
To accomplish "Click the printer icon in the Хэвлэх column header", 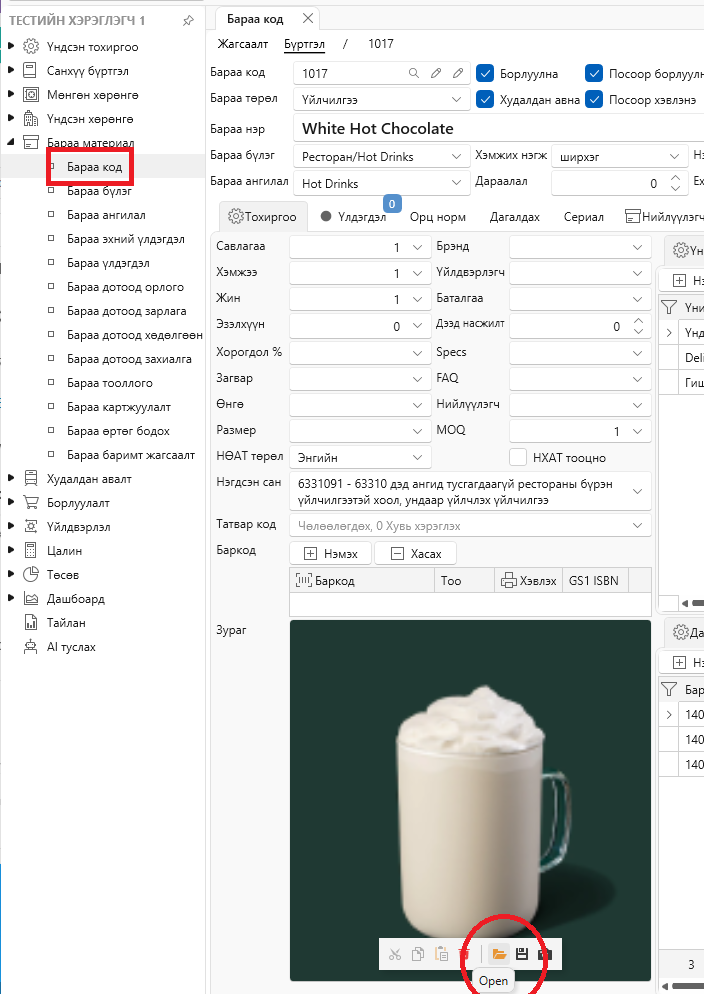I will [x=508, y=580].
